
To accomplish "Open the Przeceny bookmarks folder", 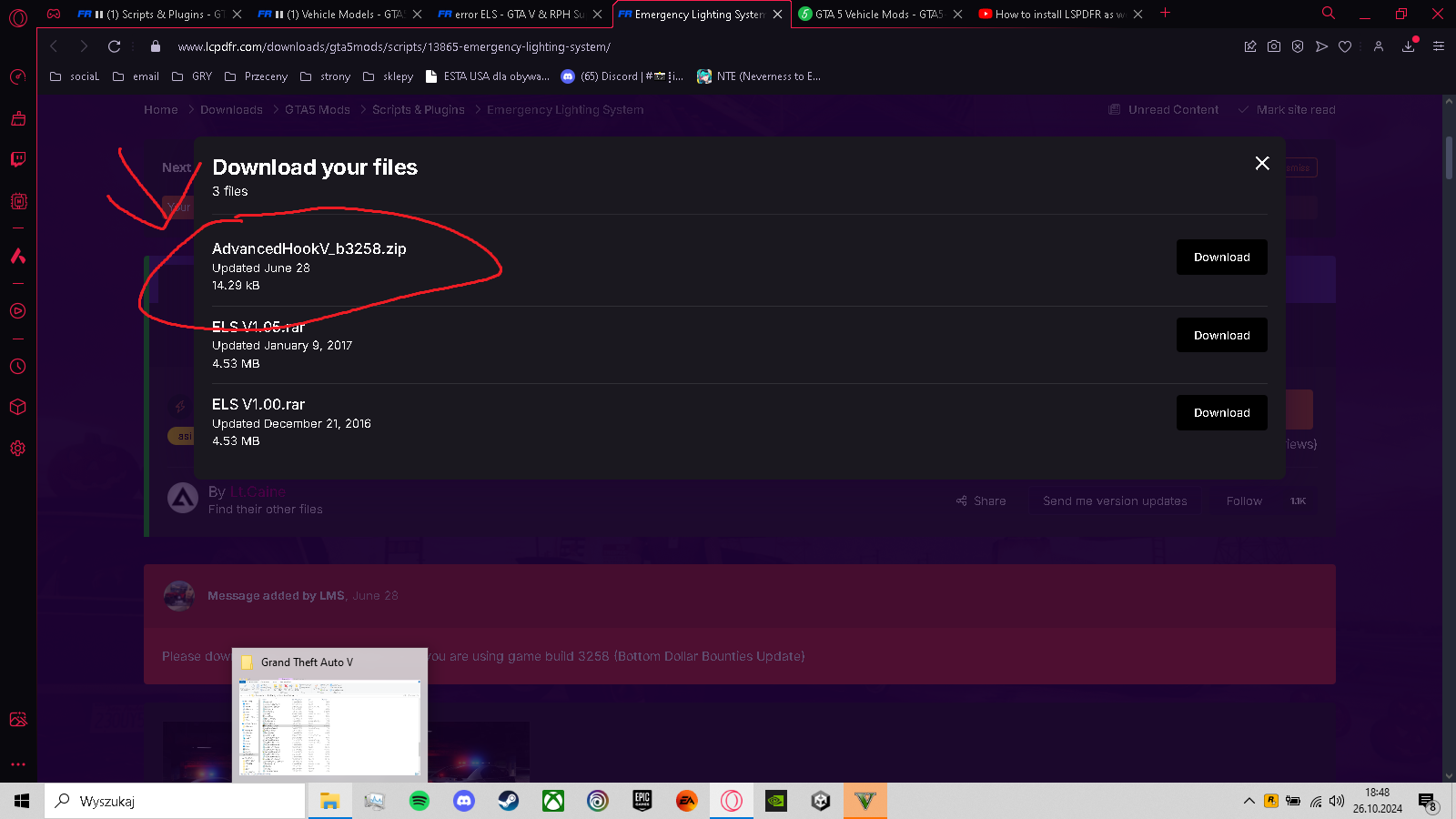I will click(256, 76).
